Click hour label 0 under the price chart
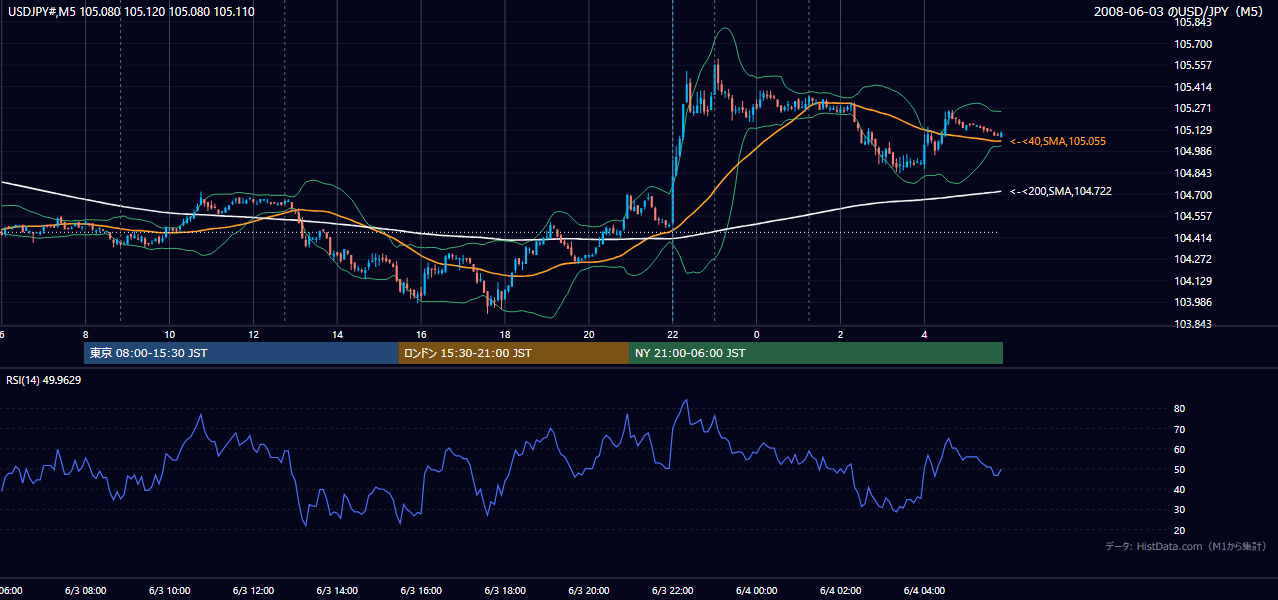This screenshot has width=1278, height=600. click(757, 335)
